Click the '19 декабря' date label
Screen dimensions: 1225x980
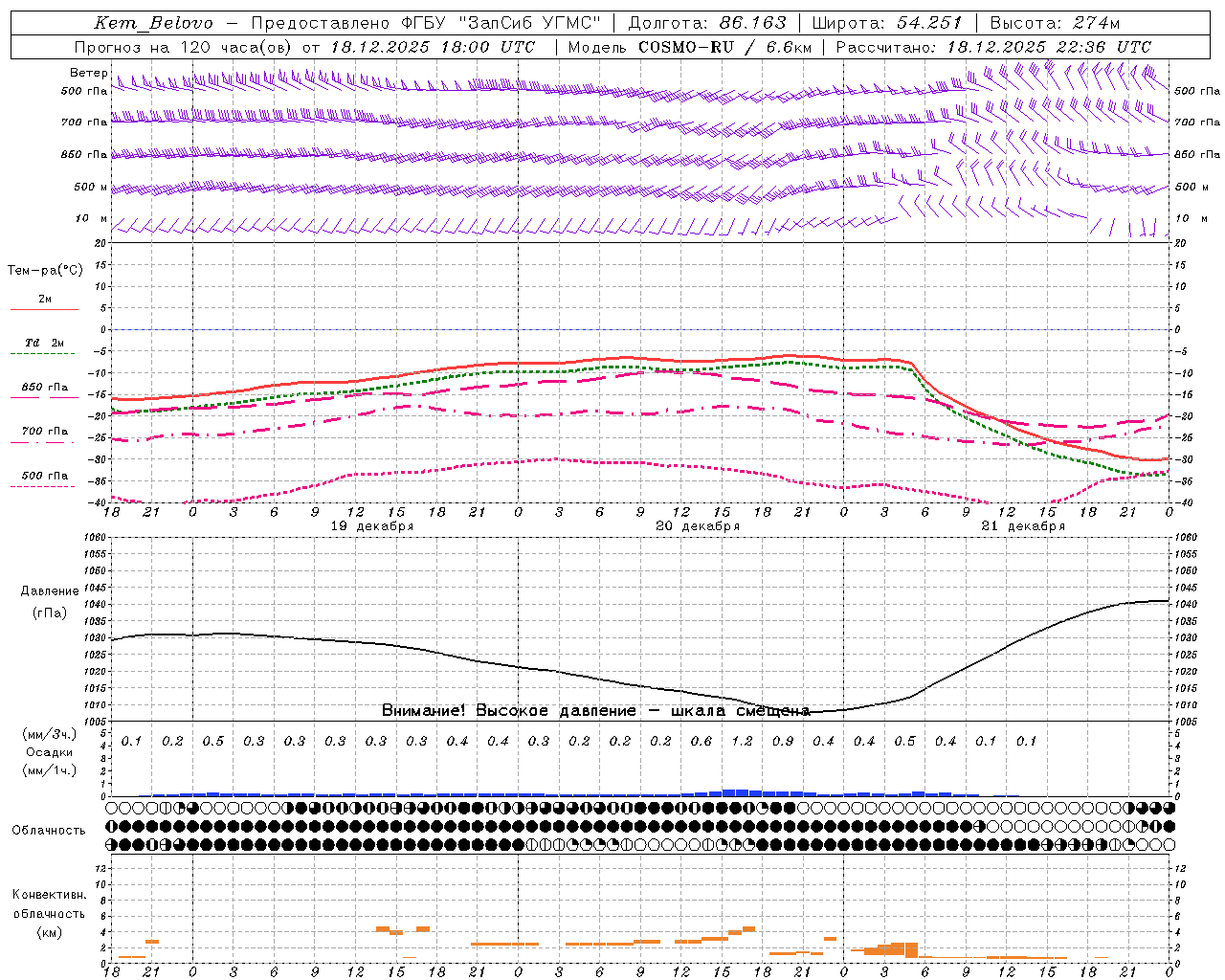(372, 526)
